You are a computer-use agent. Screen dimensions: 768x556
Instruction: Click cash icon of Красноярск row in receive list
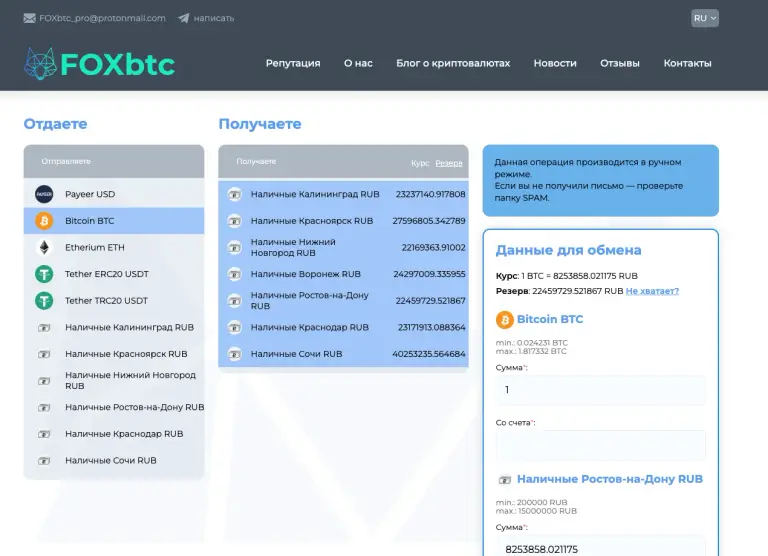click(235, 221)
